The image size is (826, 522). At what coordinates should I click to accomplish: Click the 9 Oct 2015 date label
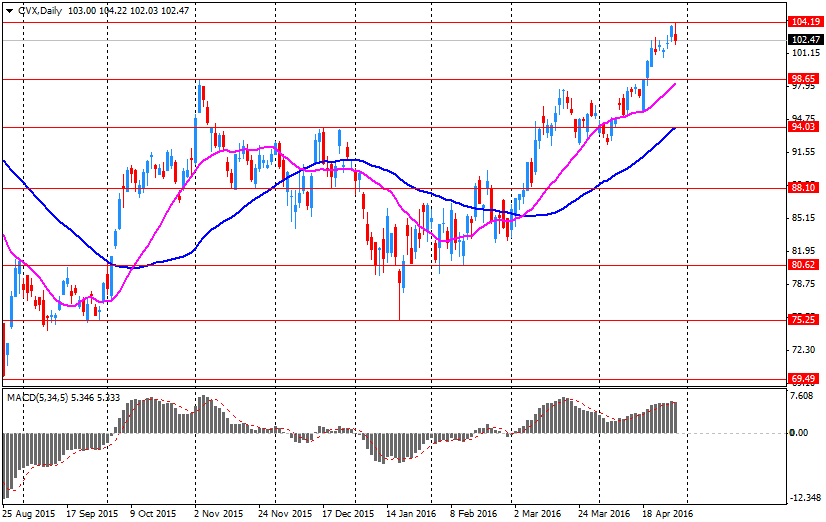(x=153, y=514)
